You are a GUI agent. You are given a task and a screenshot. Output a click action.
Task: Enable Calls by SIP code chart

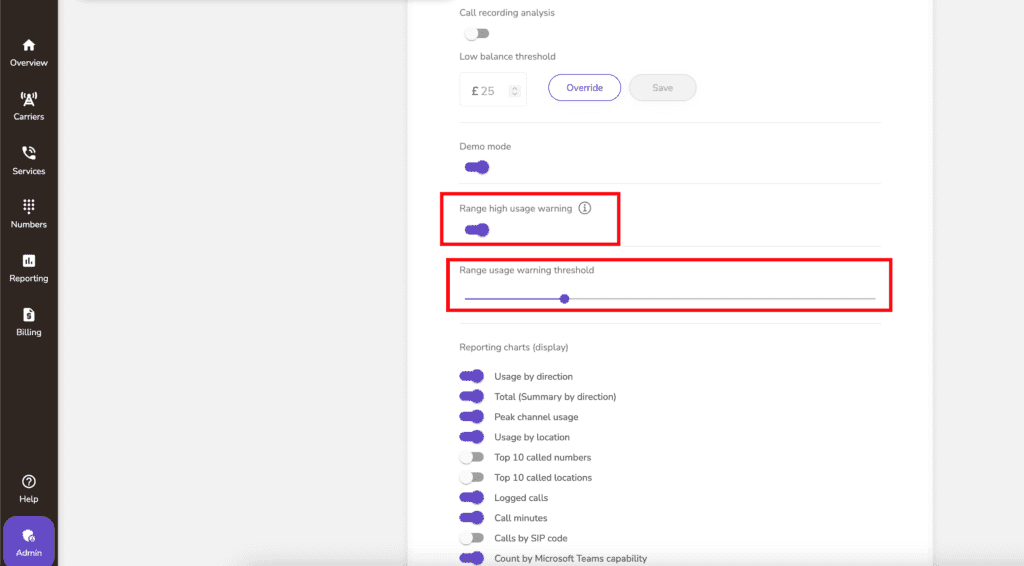pos(472,538)
